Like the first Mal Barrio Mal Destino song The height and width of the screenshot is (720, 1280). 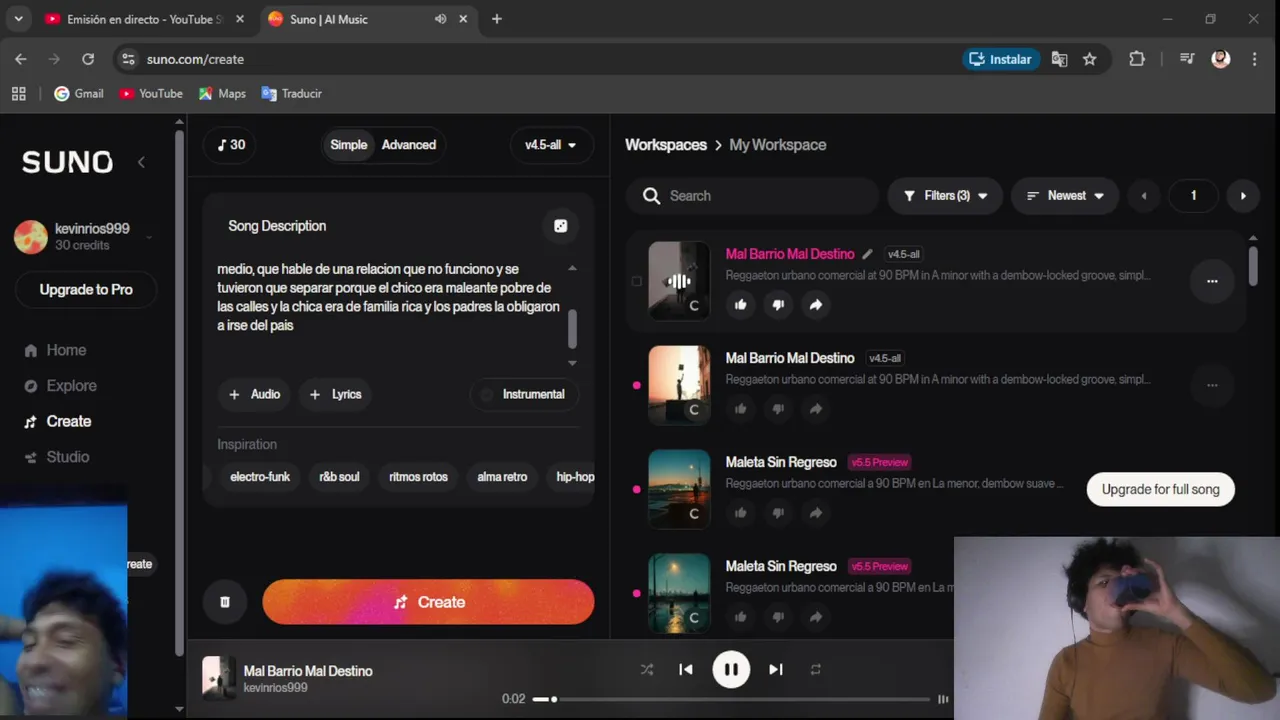[741, 305]
